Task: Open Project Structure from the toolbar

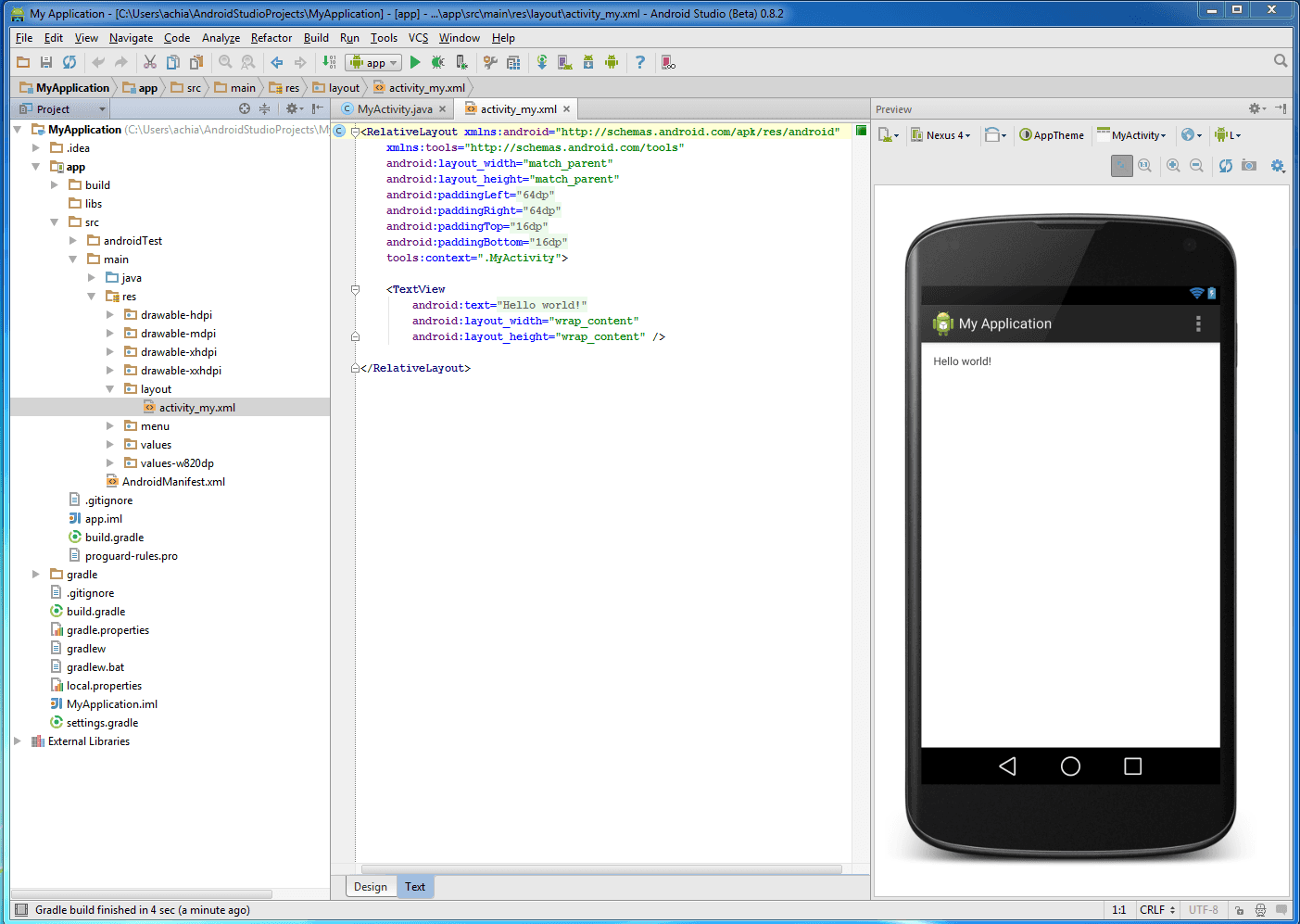Action: coord(513,62)
